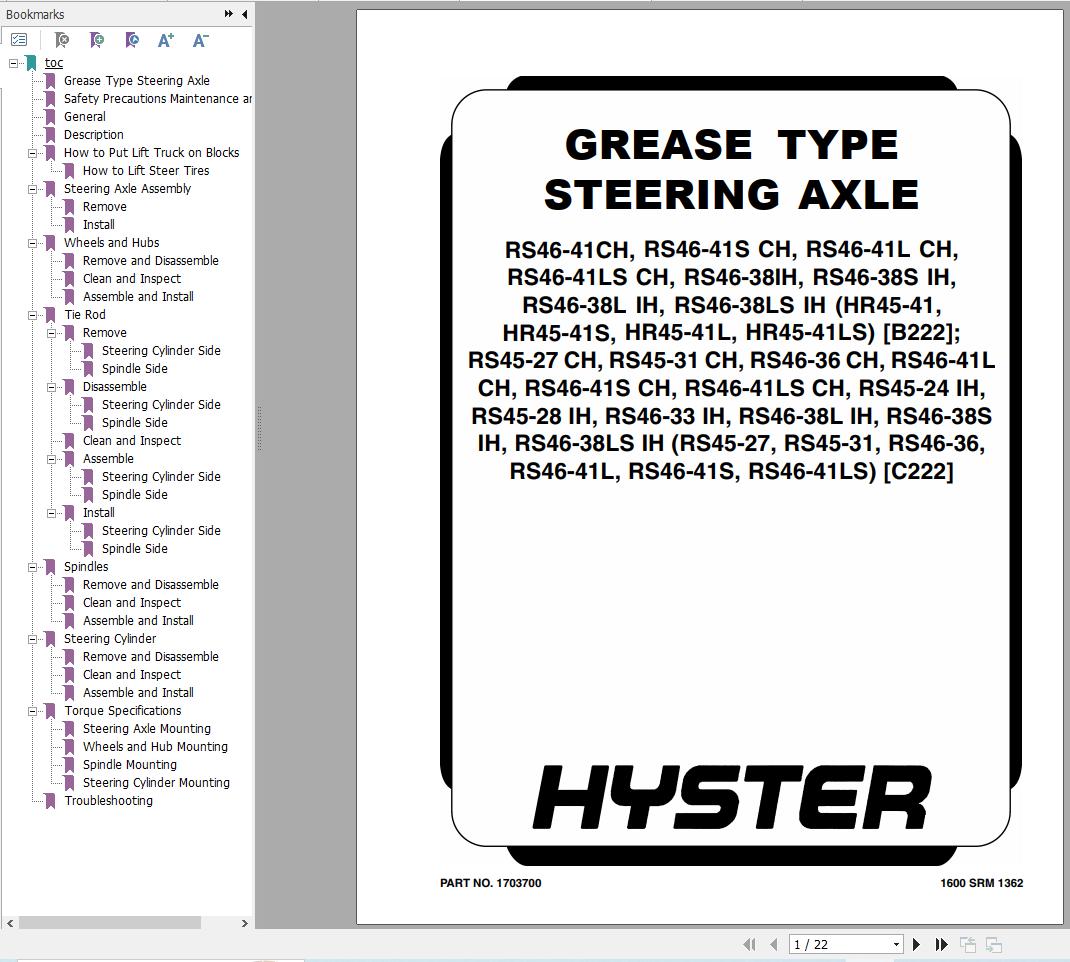1070x962 pixels.
Task: Click the 1600 SRM 1362 text on the page
Action: (x=981, y=883)
